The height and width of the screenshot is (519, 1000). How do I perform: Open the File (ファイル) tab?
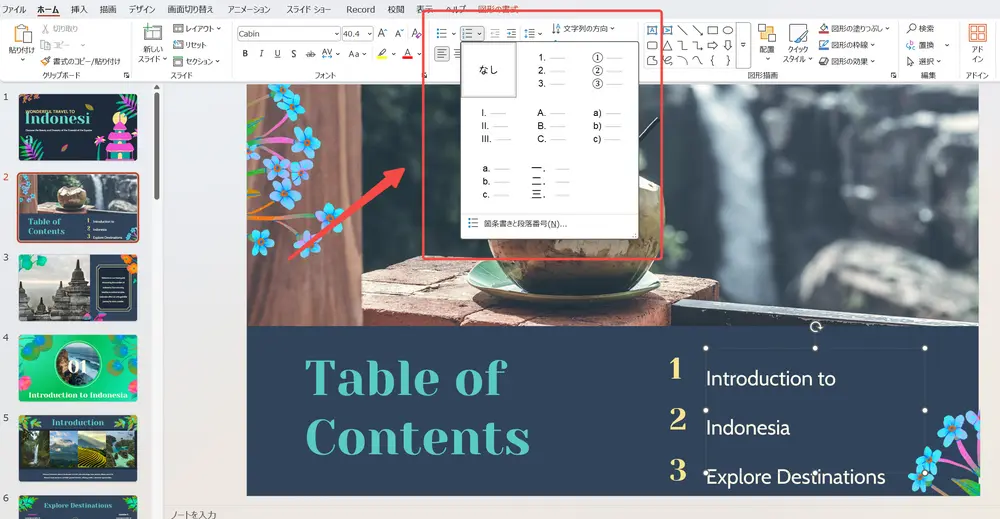[13, 10]
